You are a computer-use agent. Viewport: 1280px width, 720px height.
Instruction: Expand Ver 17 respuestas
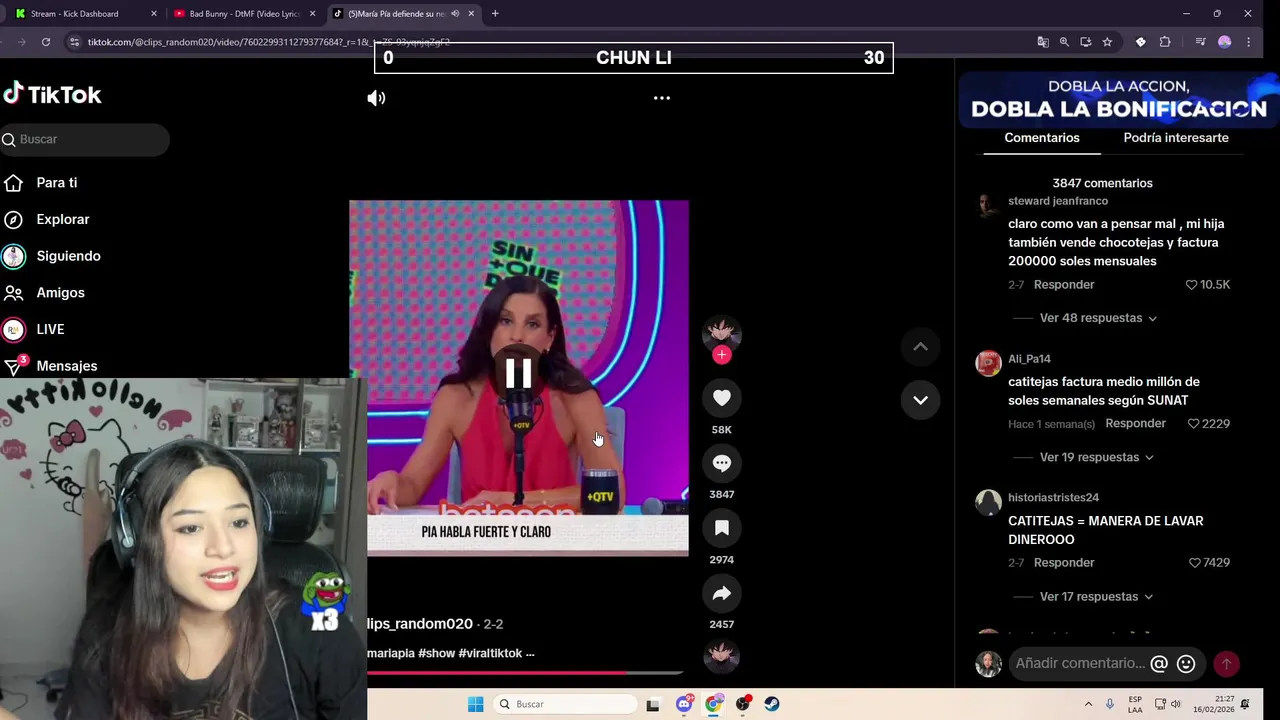(1098, 596)
